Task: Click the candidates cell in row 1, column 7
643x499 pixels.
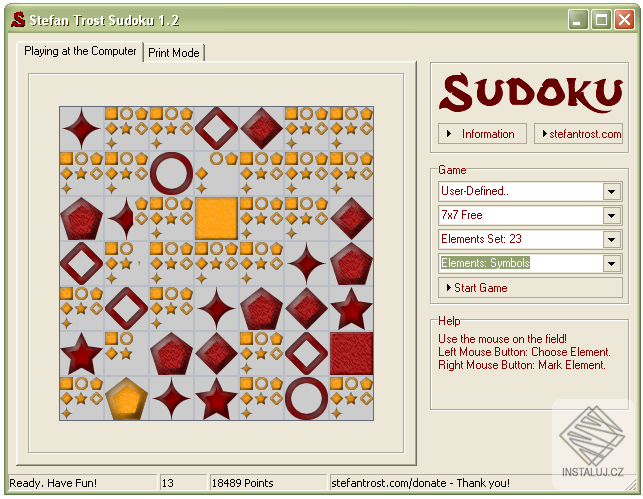Action: (351, 128)
